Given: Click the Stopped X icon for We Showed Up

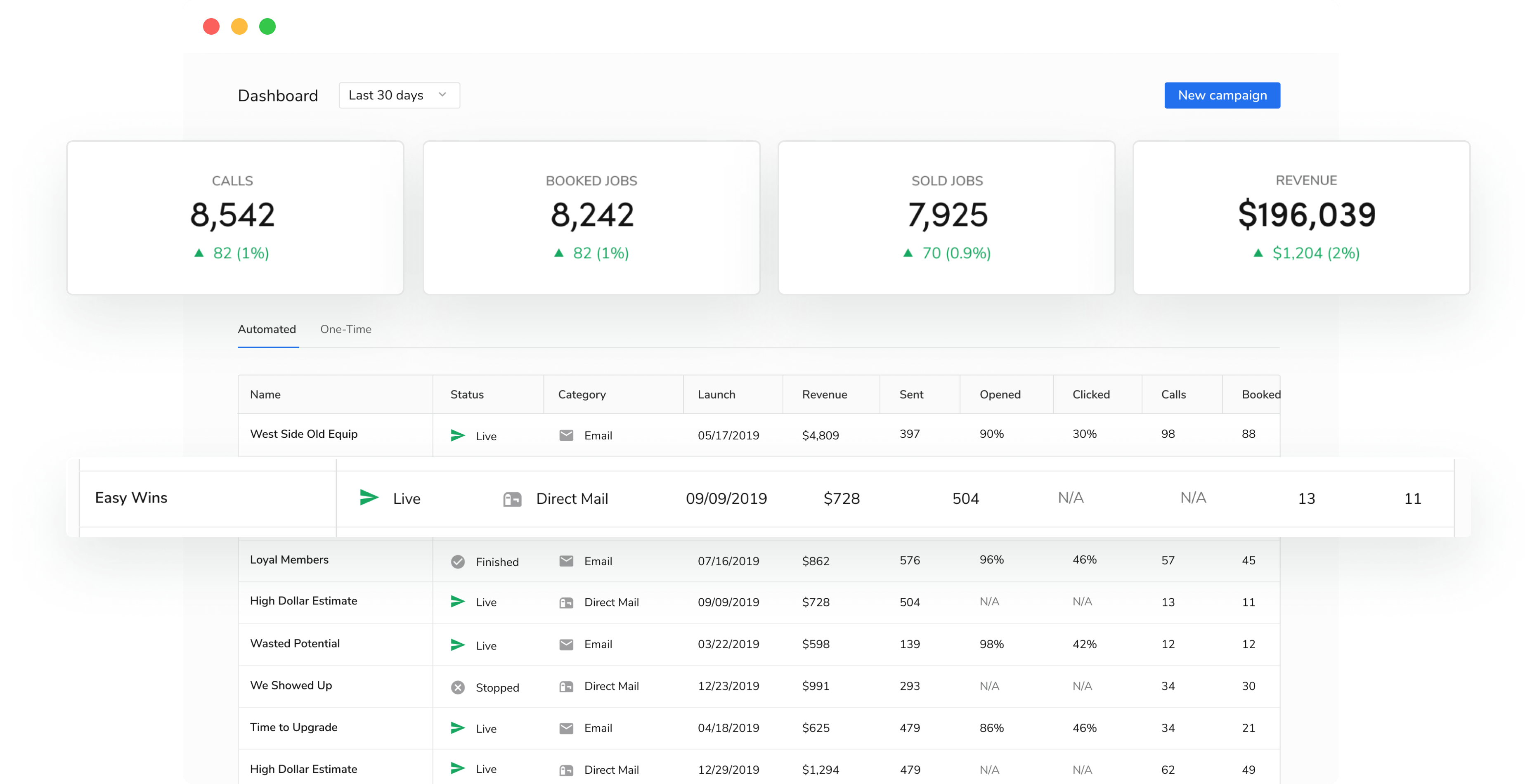Looking at the screenshot, I should coord(458,687).
